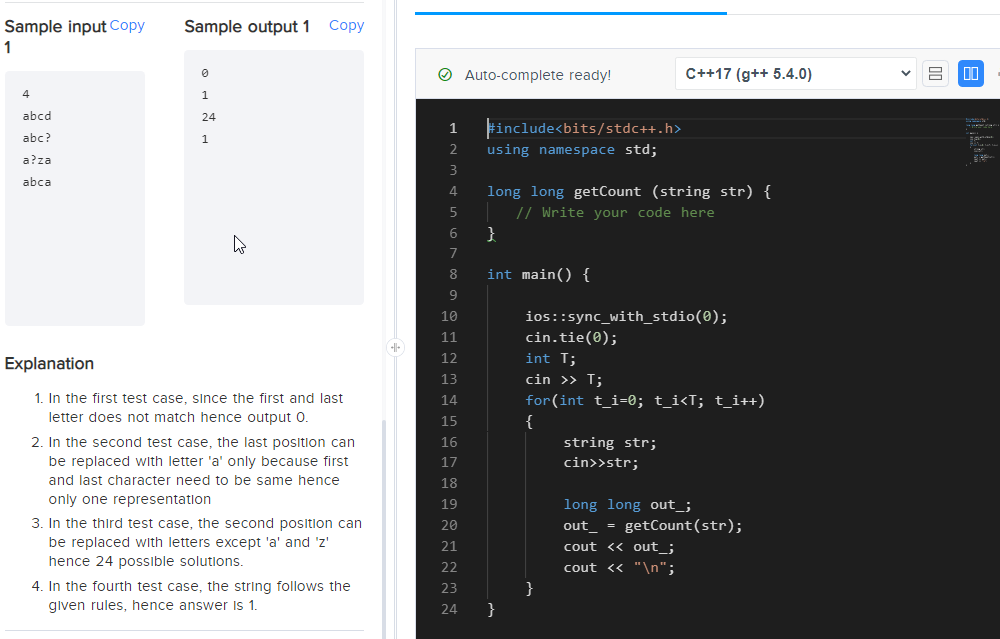Copy Sample input 1 text
1000x639 pixels.
126,25
